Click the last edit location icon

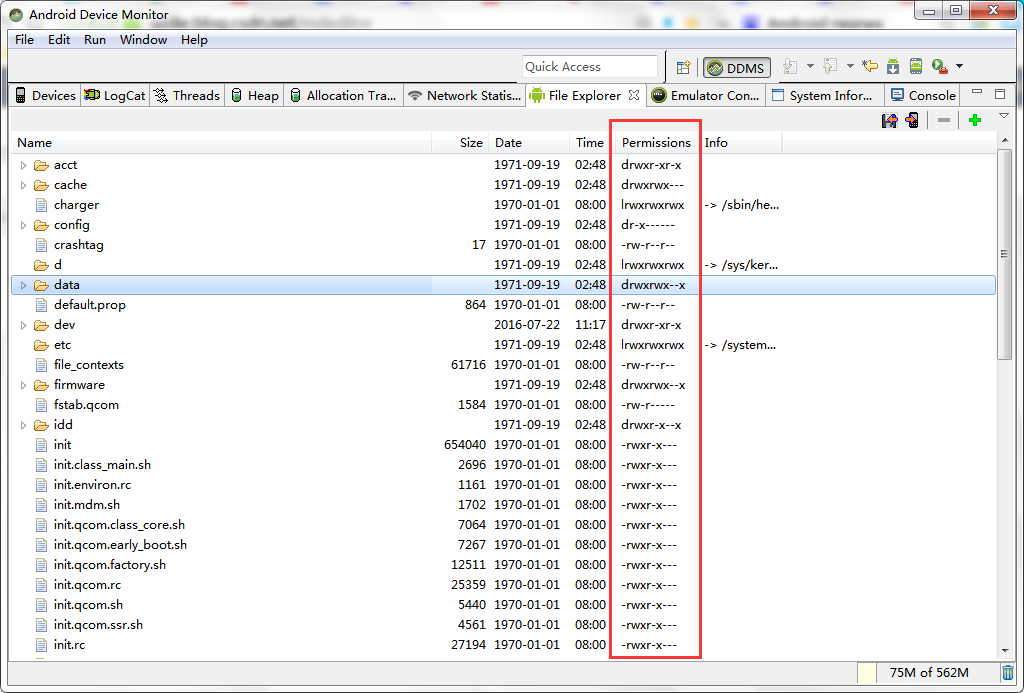(869, 66)
